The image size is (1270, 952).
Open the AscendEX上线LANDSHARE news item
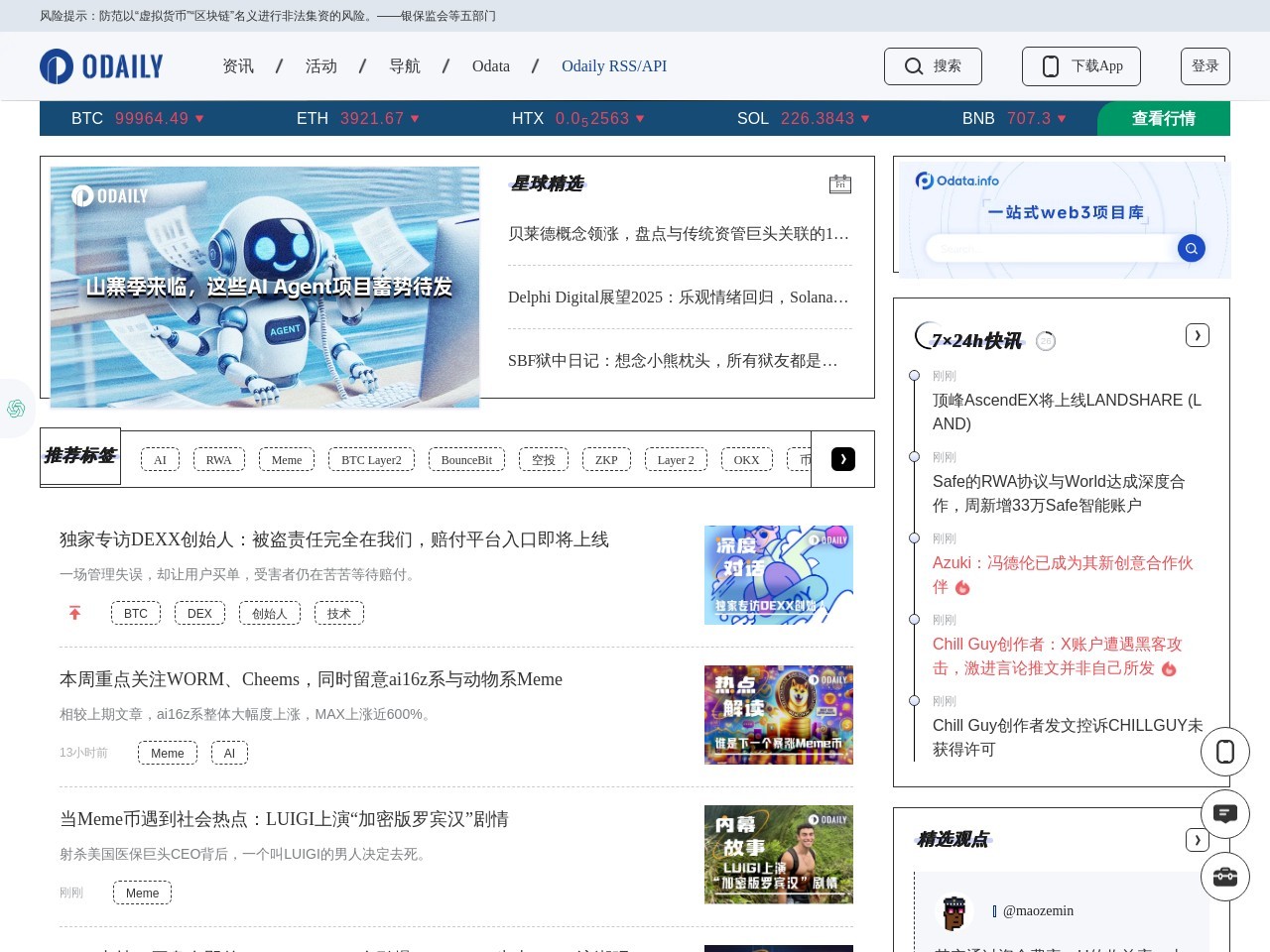1069,412
